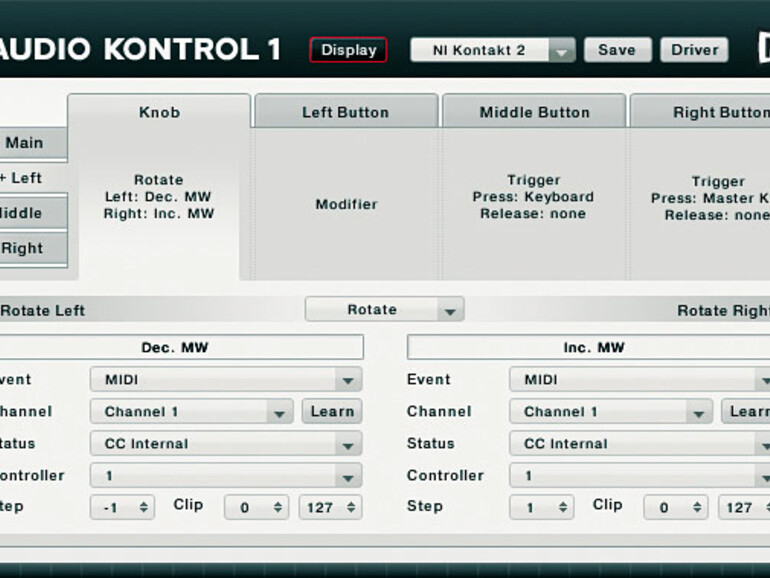The height and width of the screenshot is (578, 770).
Task: Select the Main page tab
Action: (x=32, y=143)
